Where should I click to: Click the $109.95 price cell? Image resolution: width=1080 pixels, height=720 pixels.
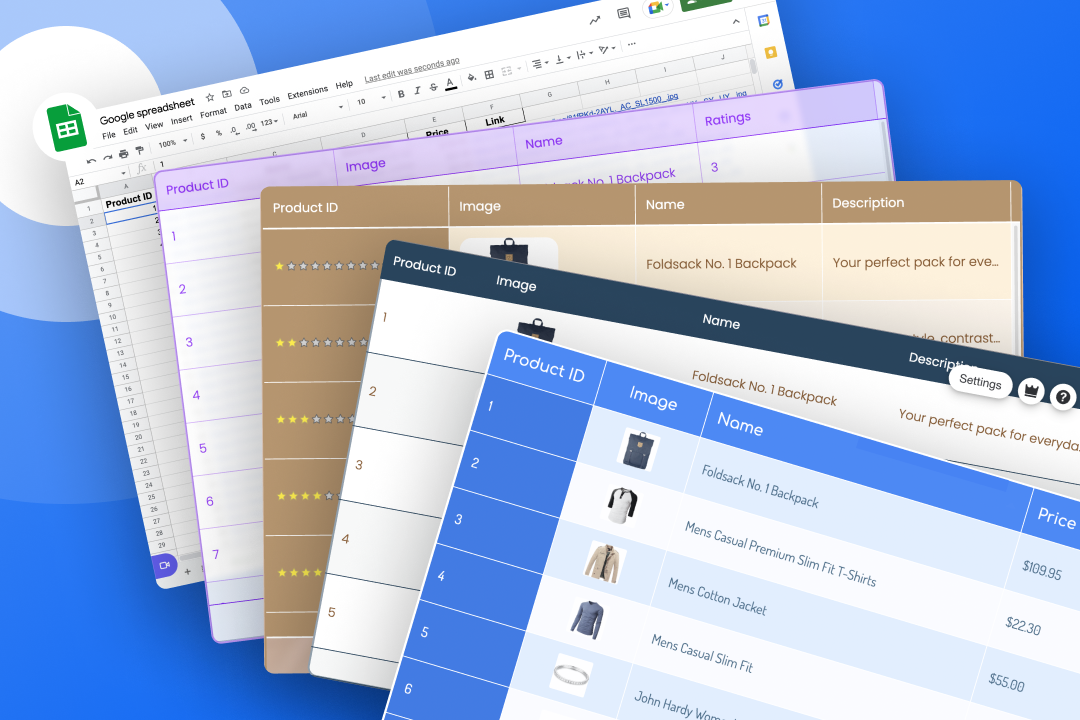[1041, 569]
